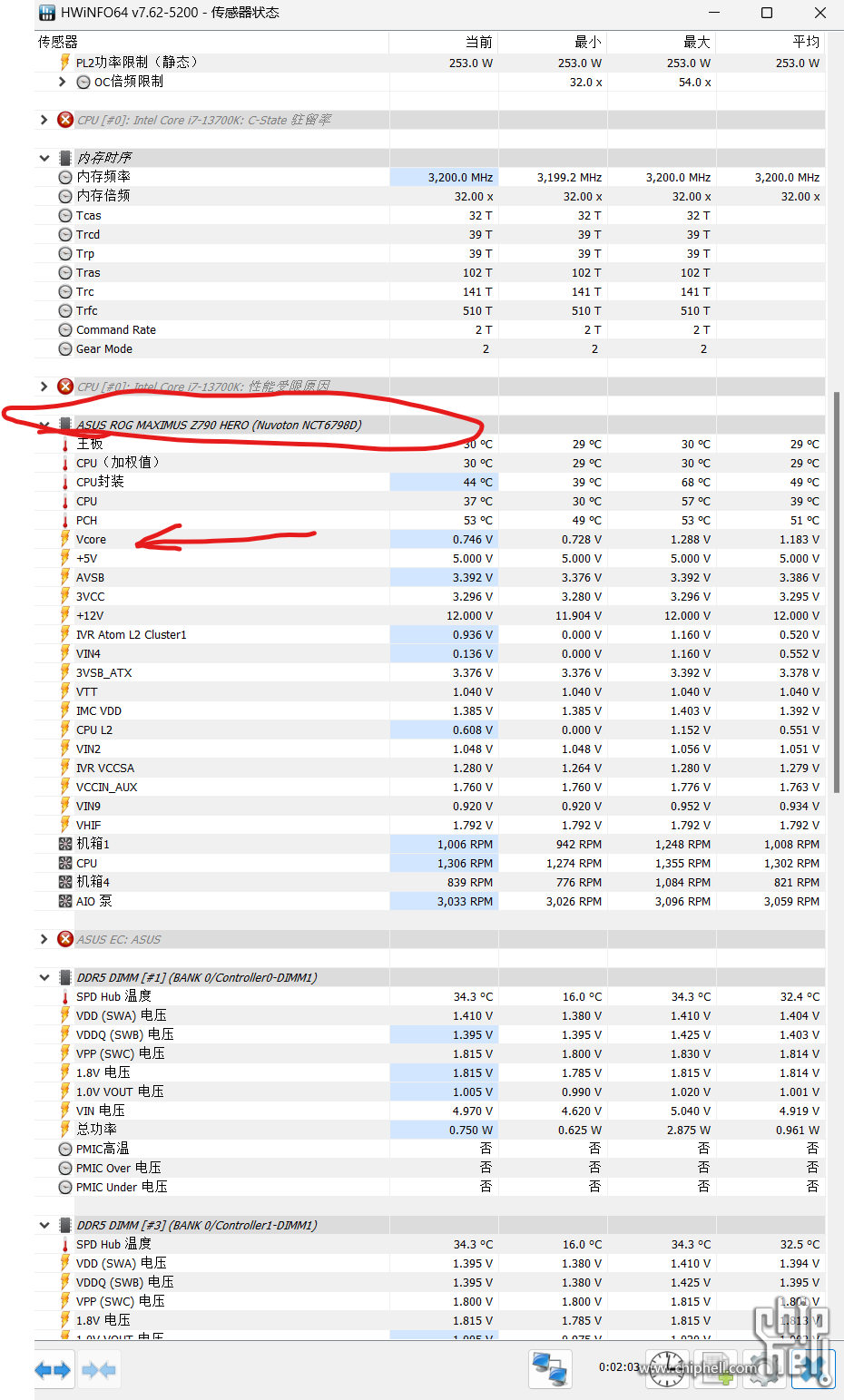Image resolution: width=844 pixels, height=1400 pixels.
Task: Collapse the DDR5 DIMM [#1] group
Action: pyautogui.click(x=44, y=977)
